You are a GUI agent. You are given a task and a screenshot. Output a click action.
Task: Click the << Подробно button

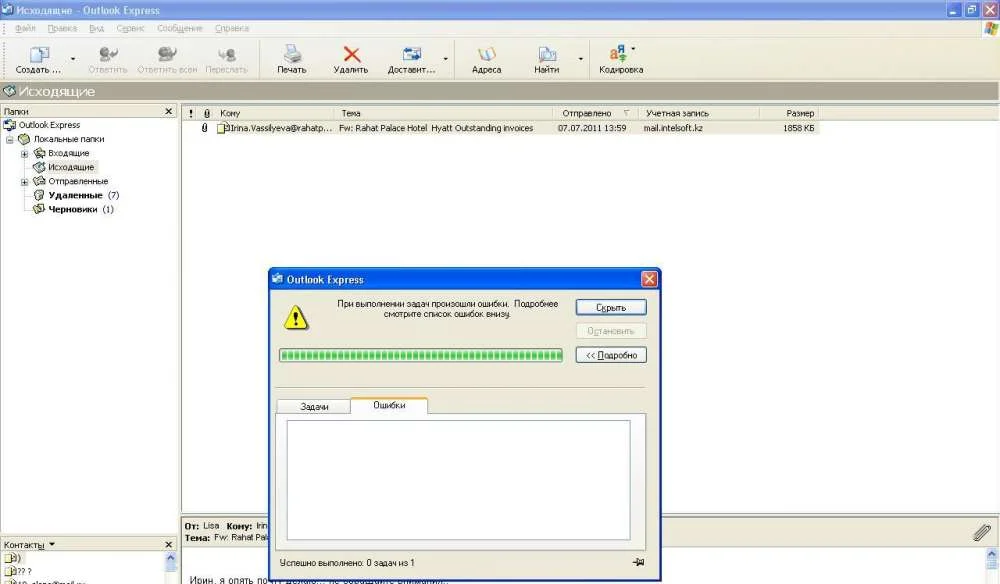[x=611, y=355]
